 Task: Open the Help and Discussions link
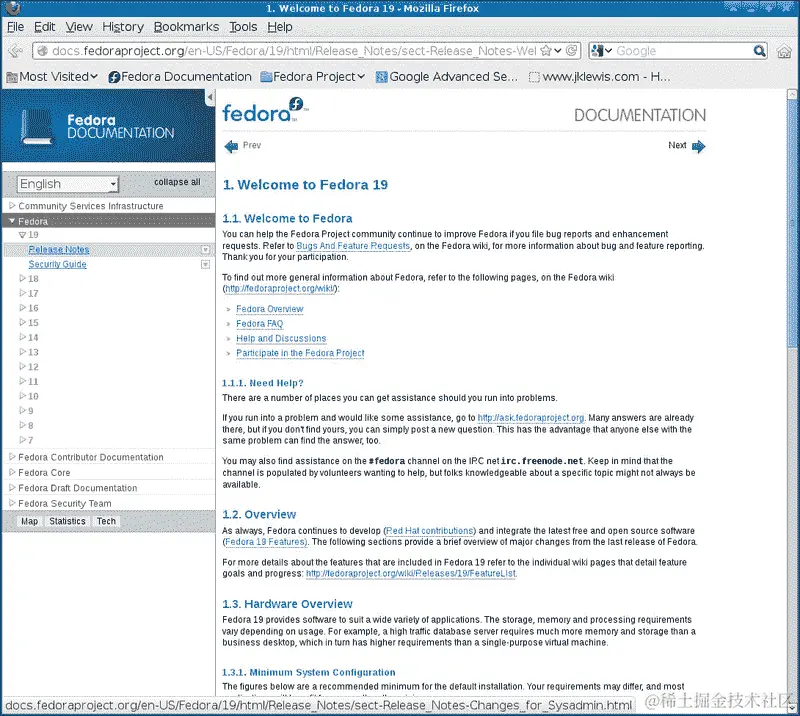click(x=281, y=339)
